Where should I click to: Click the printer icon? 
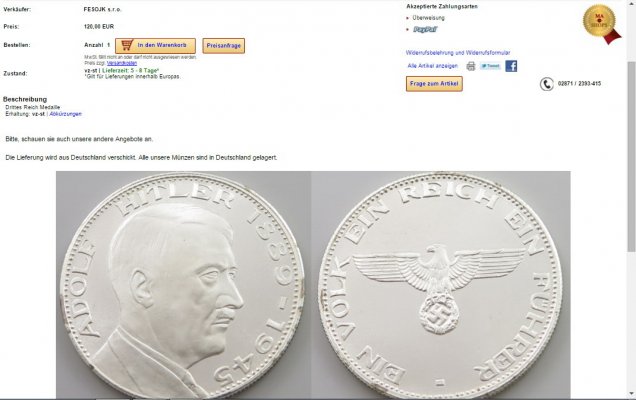(471, 66)
